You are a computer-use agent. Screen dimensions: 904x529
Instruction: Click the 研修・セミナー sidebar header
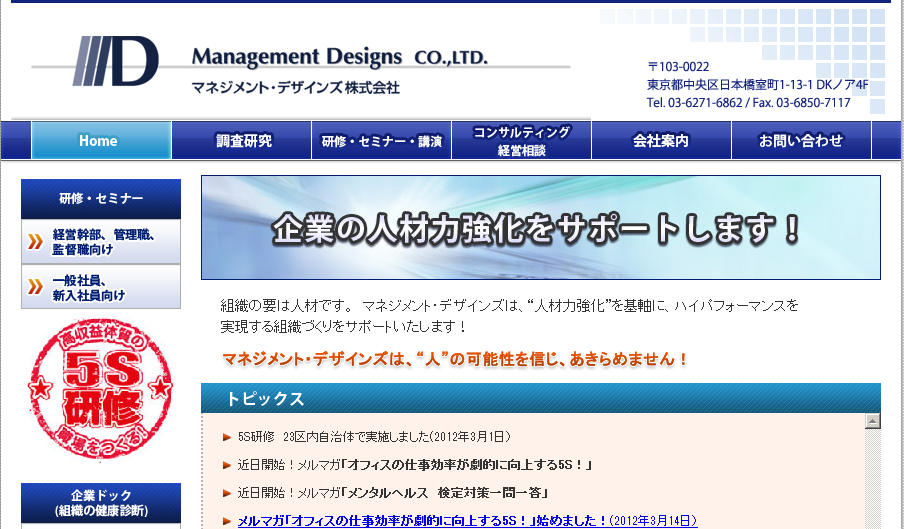(x=101, y=199)
